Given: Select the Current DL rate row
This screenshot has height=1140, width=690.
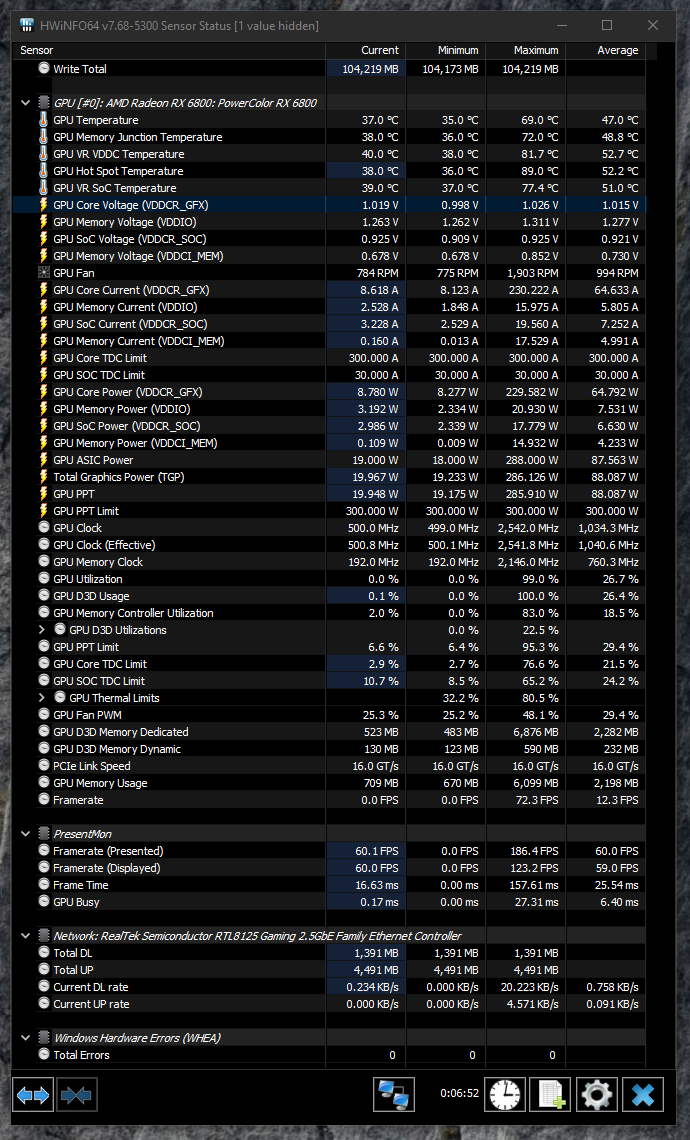Looking at the screenshot, I should (x=329, y=987).
